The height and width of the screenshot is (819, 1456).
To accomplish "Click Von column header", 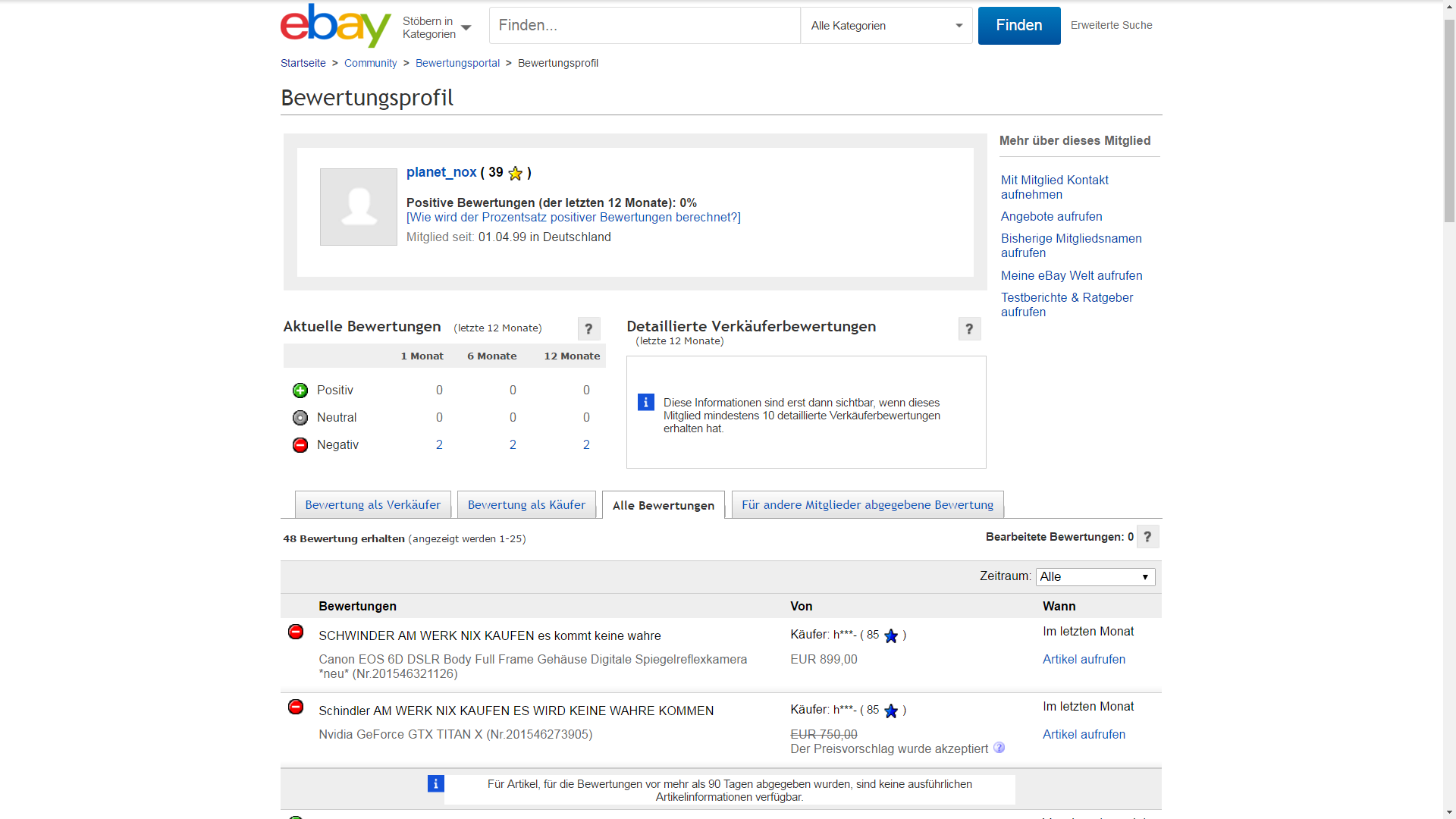I will point(801,607).
